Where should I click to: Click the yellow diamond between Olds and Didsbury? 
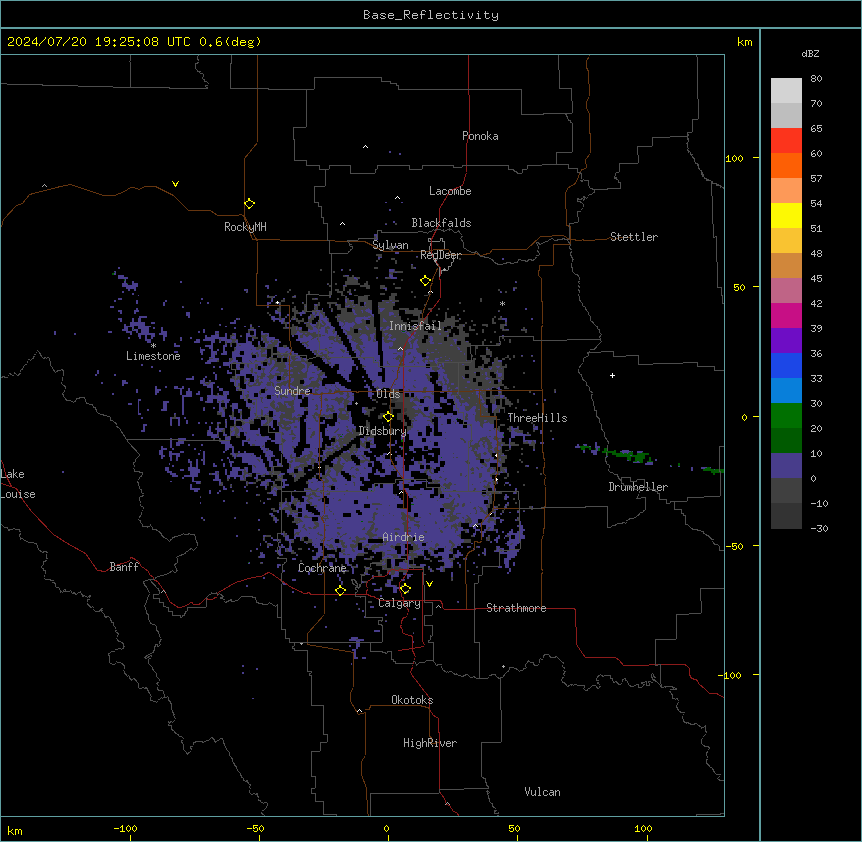pyautogui.click(x=388, y=417)
